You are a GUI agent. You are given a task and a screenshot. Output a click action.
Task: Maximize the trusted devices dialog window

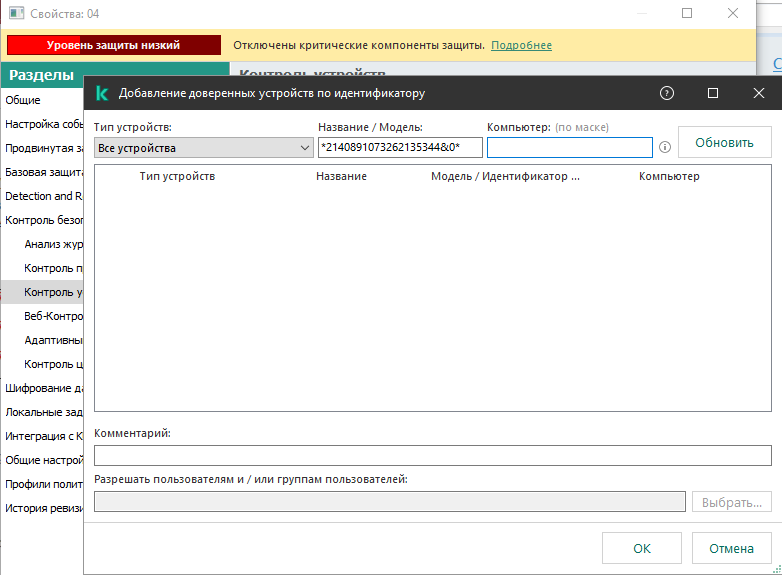point(713,93)
